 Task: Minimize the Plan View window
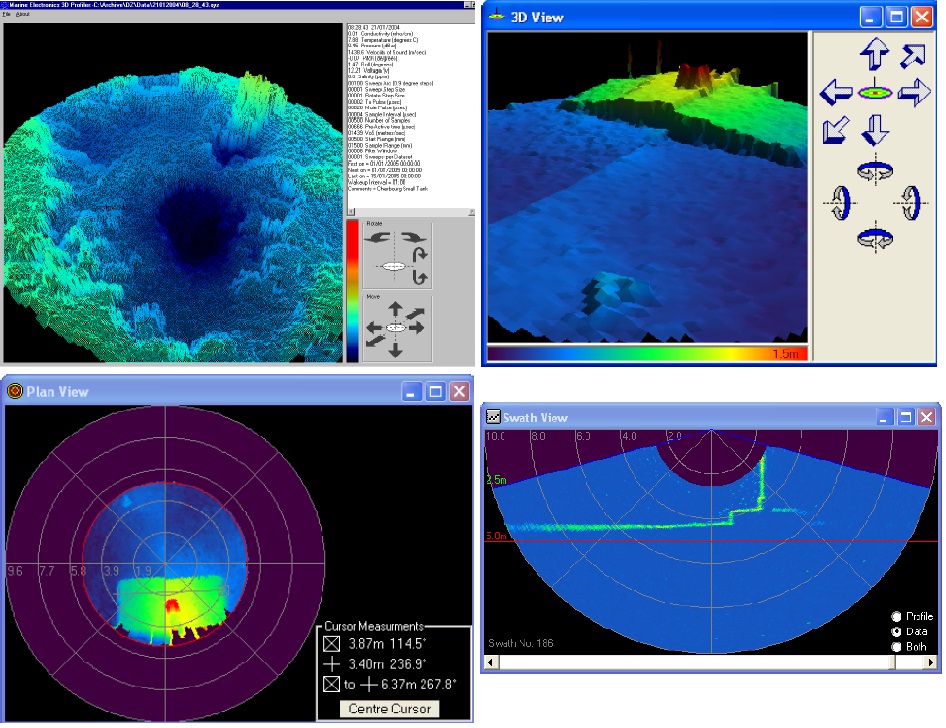411,391
